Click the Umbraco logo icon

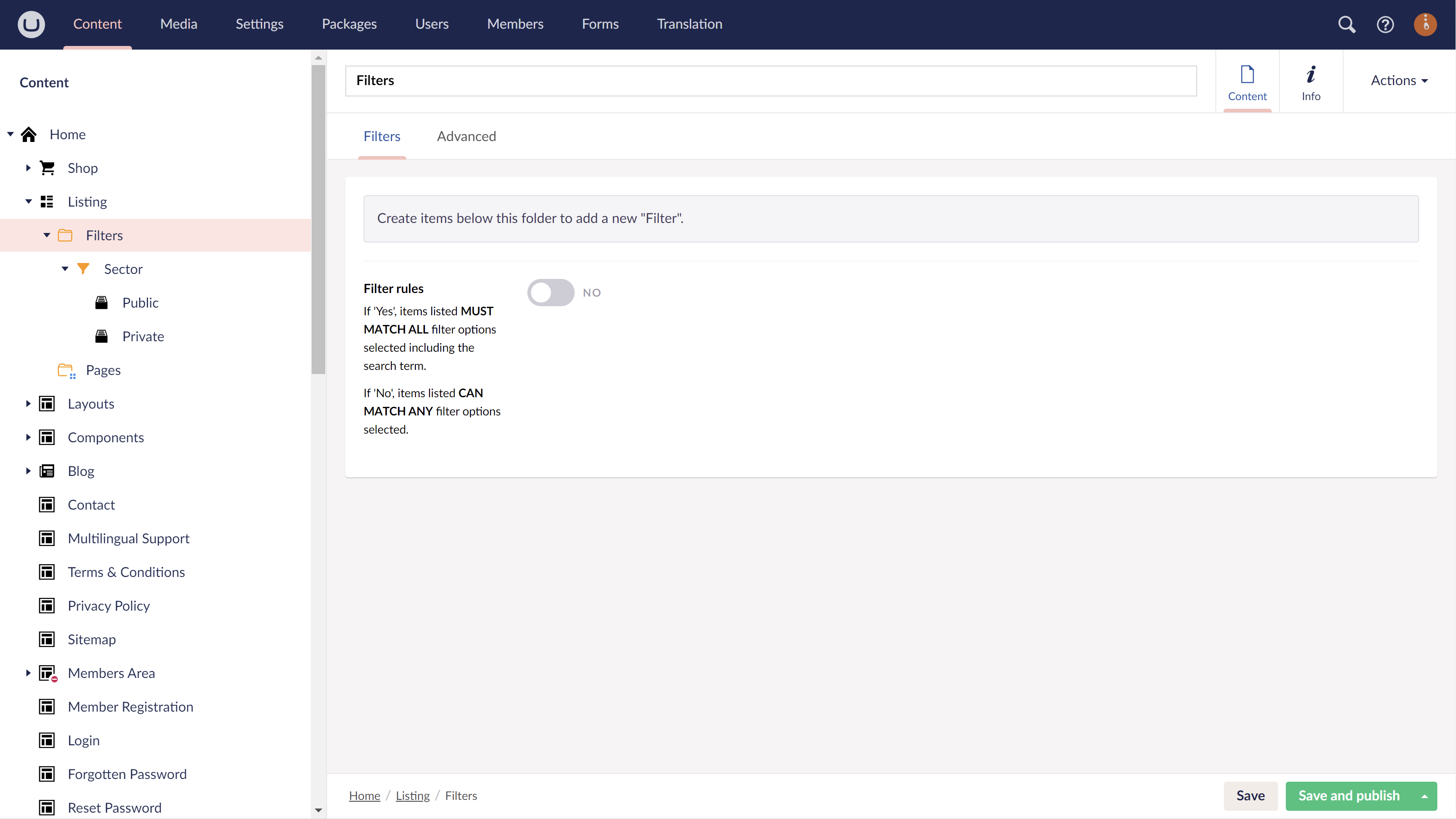(x=31, y=24)
